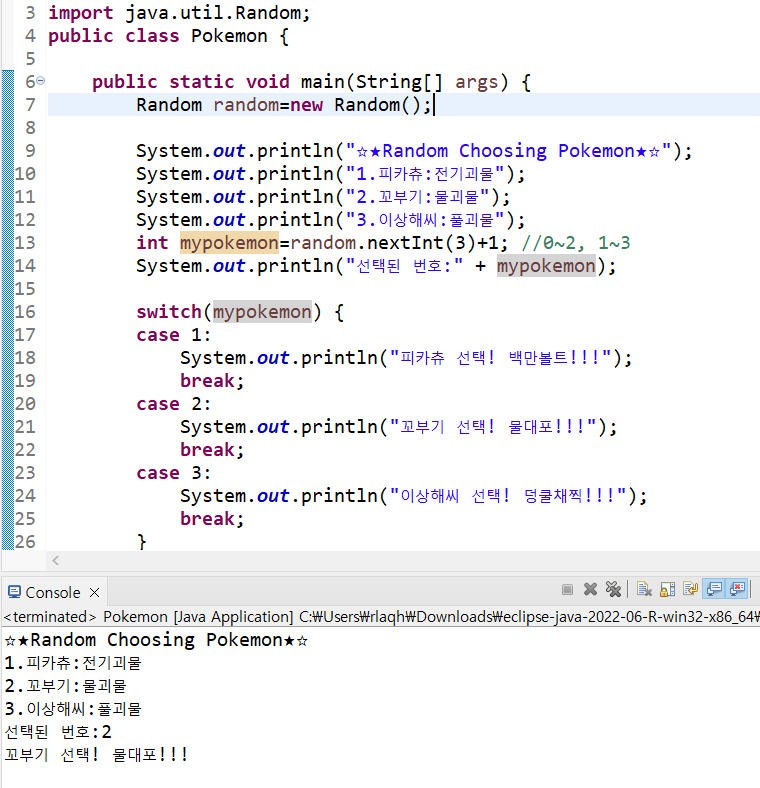Click the '선택된 번호:' string in code line 14
The image size is (760, 788).
(405, 266)
